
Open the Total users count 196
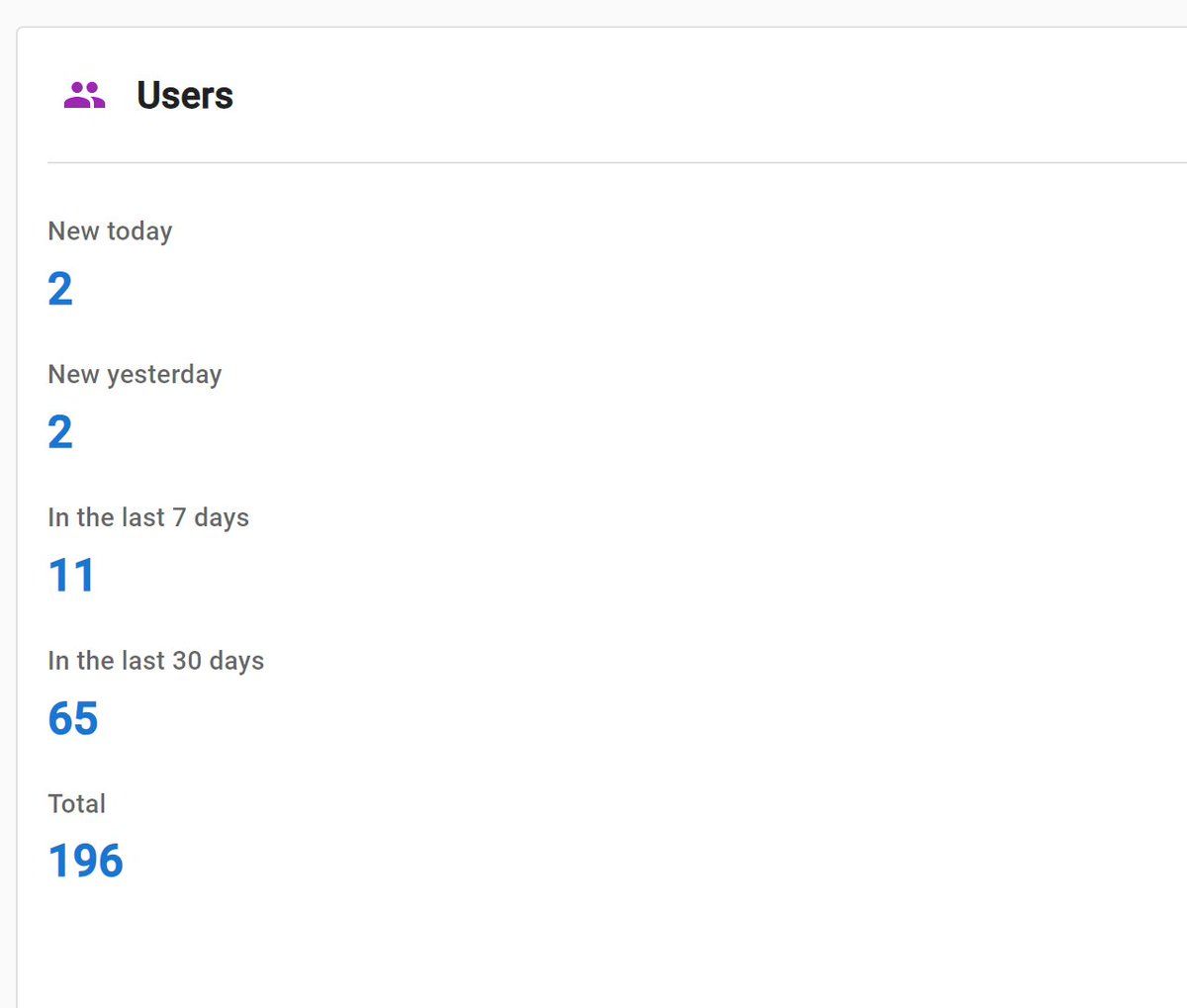[x=86, y=862]
